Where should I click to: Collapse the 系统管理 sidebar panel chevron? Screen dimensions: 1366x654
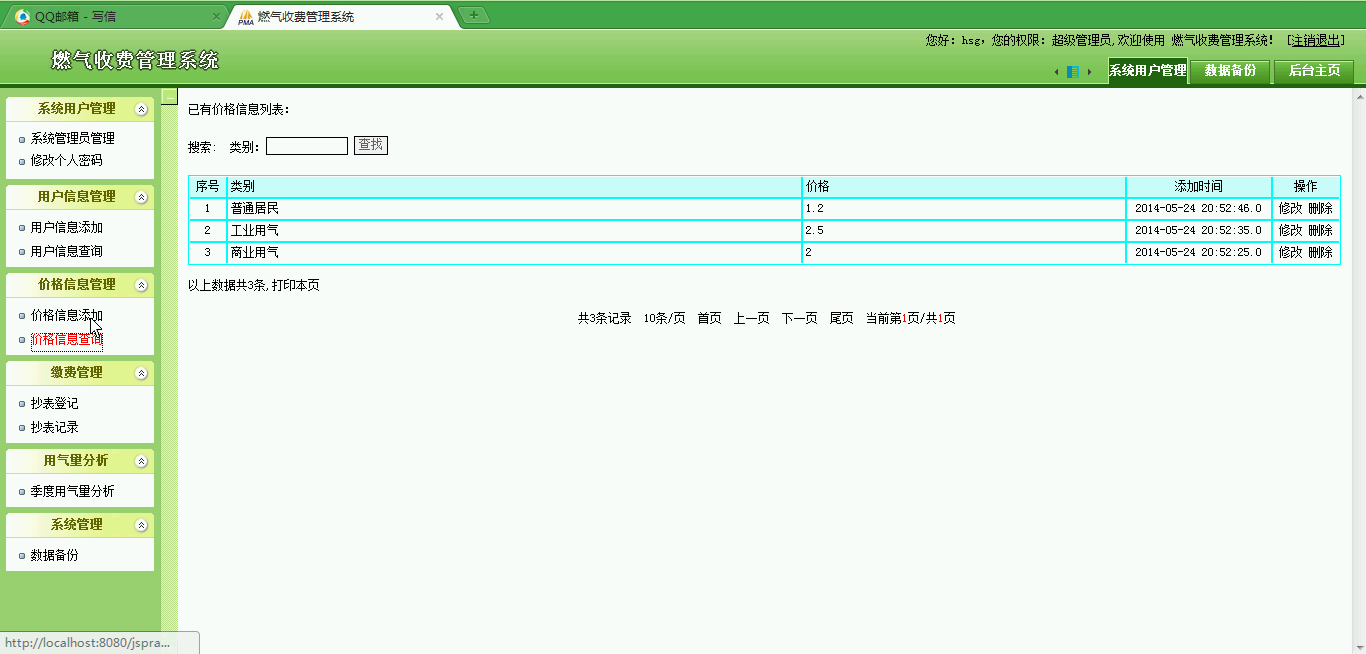pos(141,525)
